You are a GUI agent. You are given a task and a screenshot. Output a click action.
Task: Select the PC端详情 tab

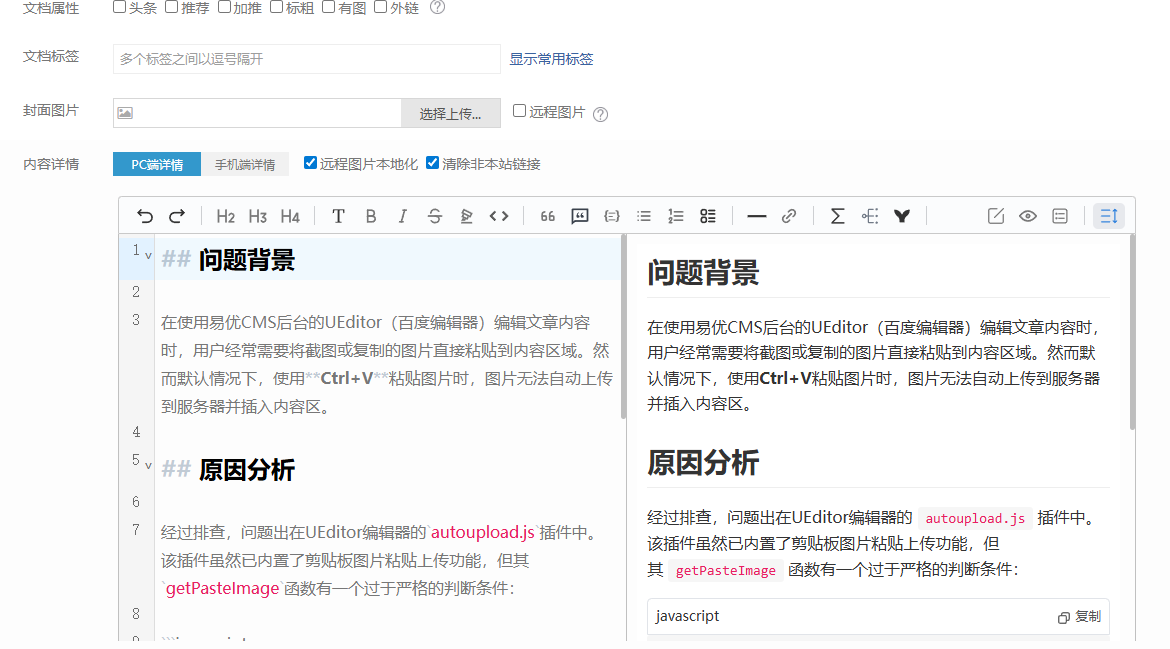(x=157, y=164)
